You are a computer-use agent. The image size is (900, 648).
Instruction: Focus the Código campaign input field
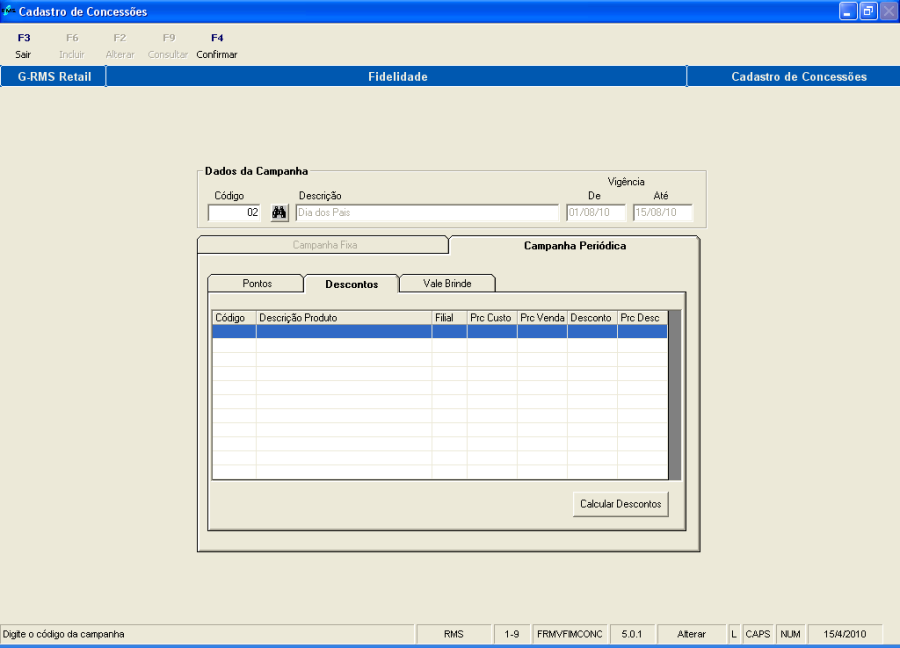coord(234,212)
